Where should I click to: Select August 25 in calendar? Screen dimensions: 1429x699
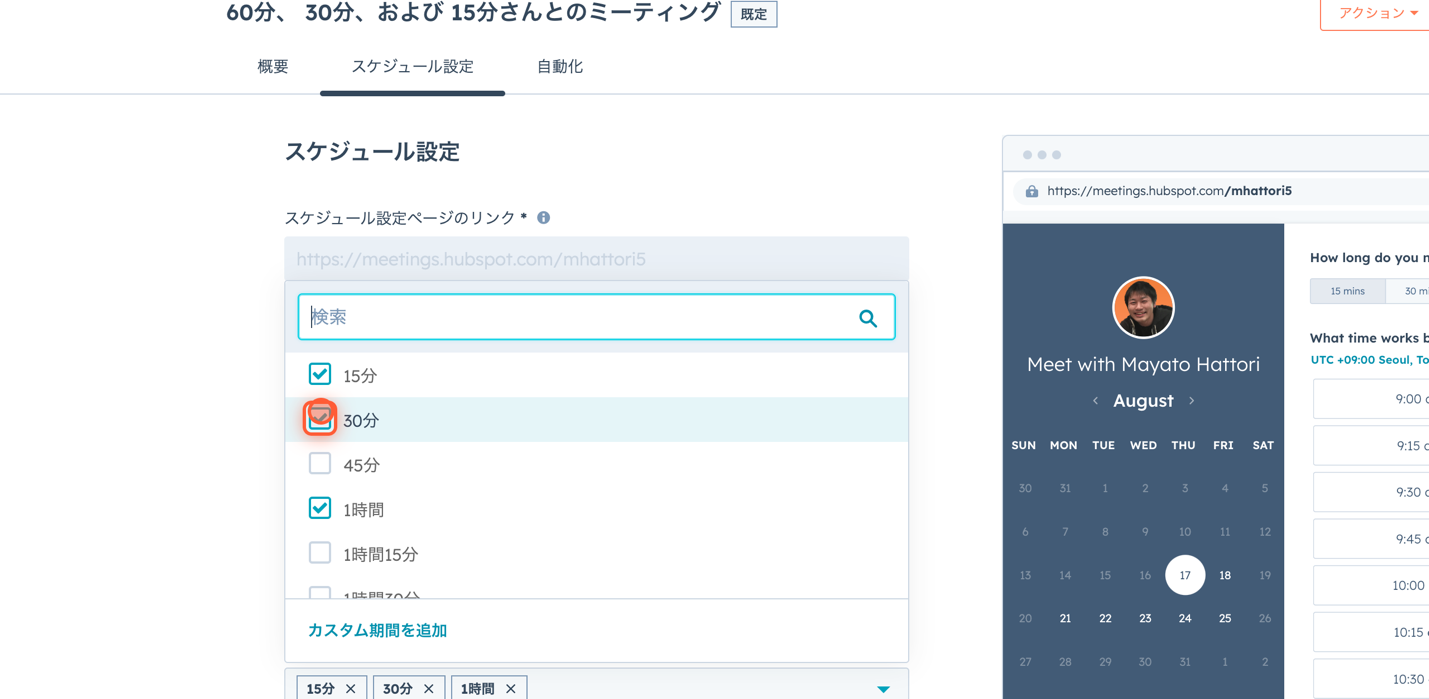coord(1225,619)
